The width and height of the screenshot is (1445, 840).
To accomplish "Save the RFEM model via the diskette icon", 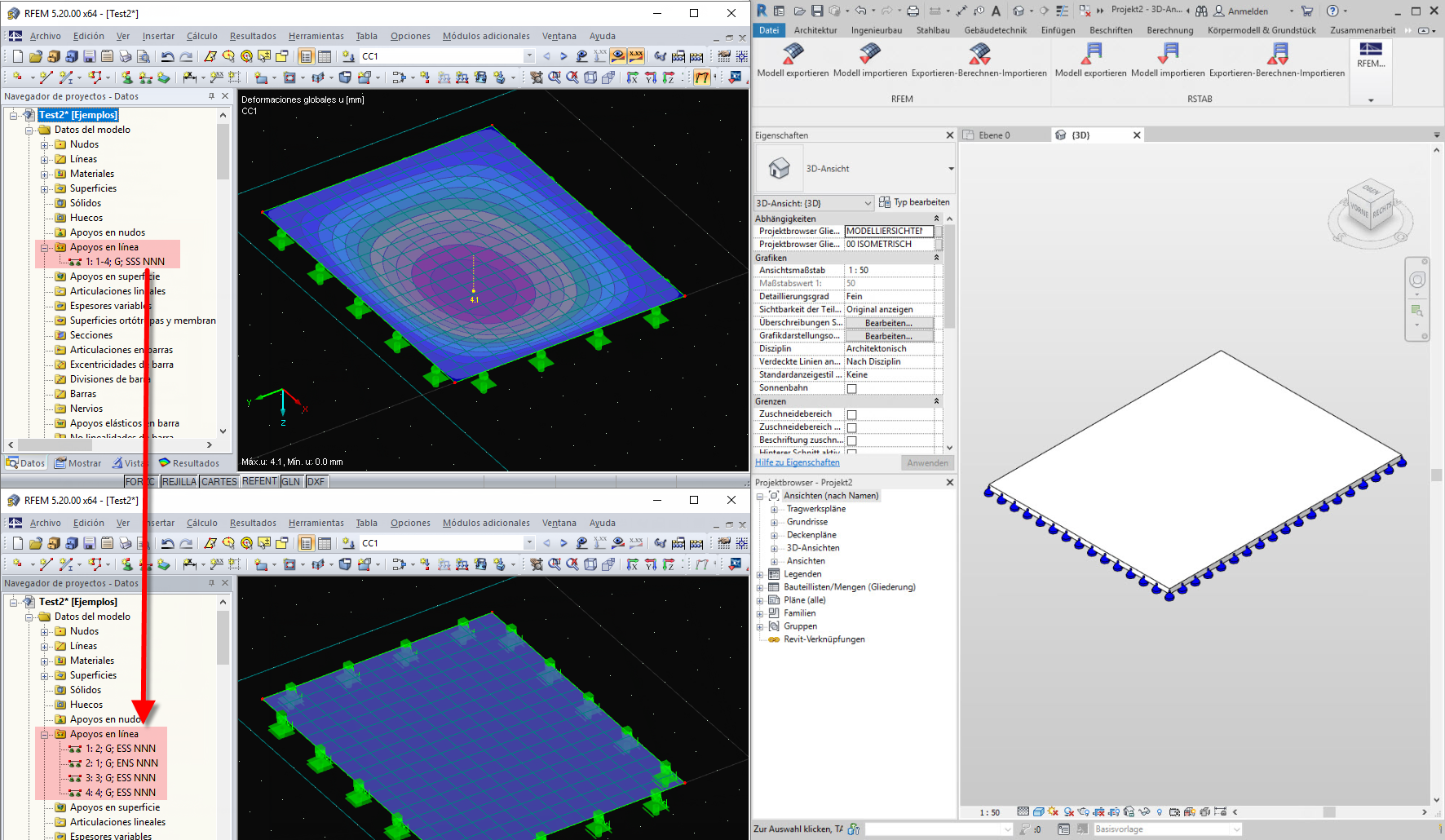I will (88, 55).
